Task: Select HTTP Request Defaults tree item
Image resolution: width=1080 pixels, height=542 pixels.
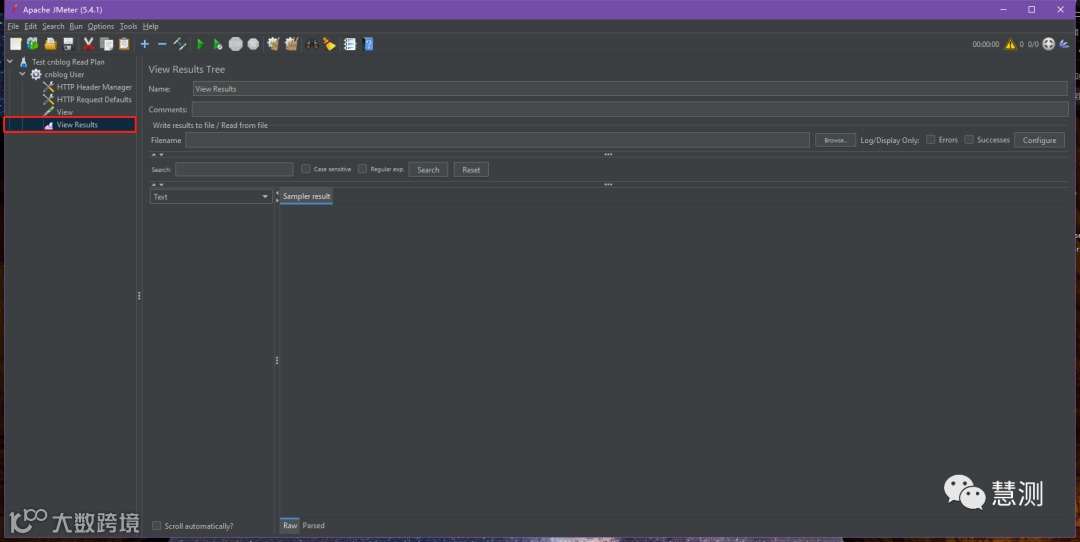Action: click(x=87, y=100)
